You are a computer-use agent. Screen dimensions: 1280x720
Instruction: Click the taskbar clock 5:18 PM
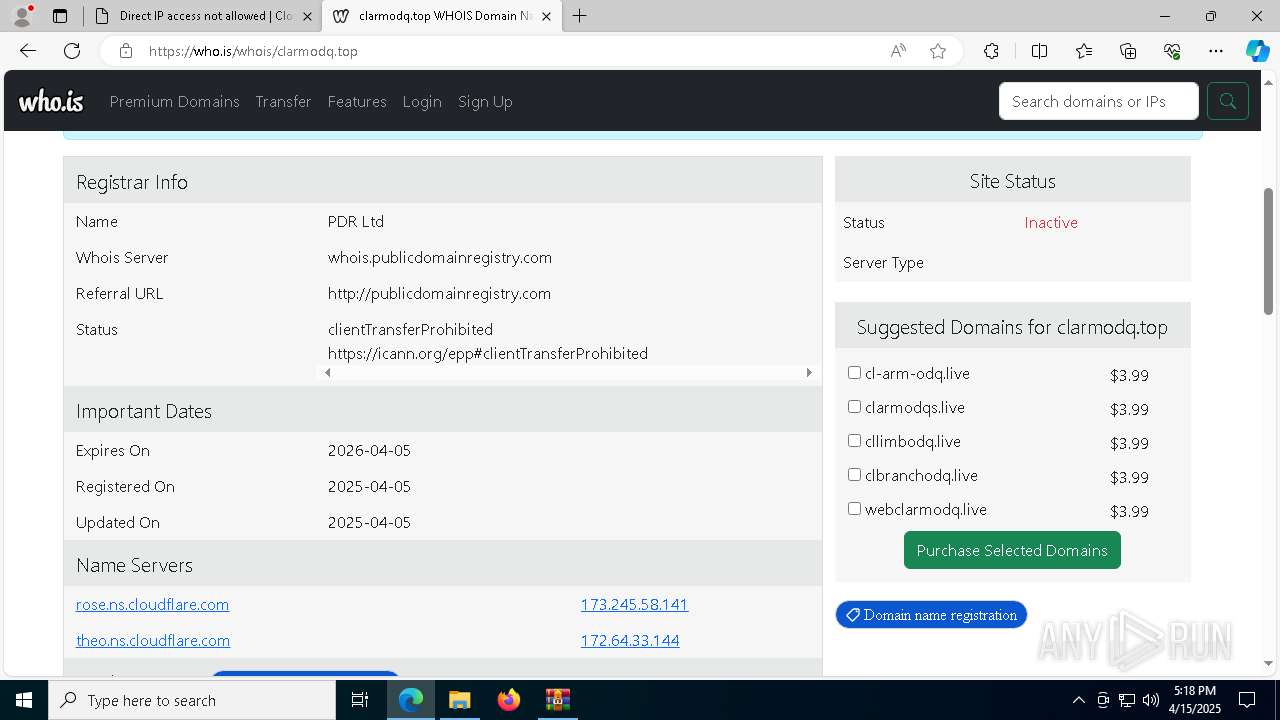tap(1195, 700)
